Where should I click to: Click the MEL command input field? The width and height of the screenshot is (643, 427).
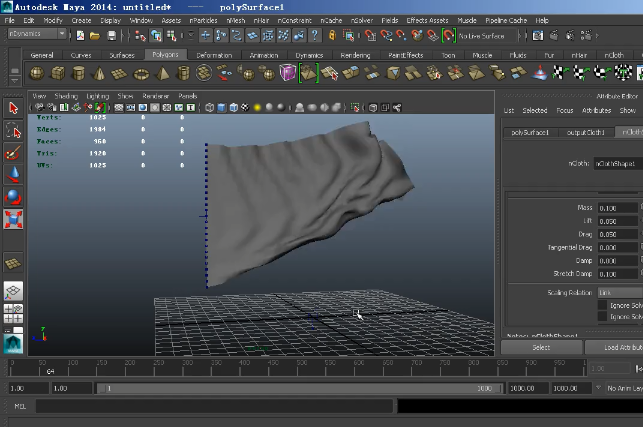[214, 406]
